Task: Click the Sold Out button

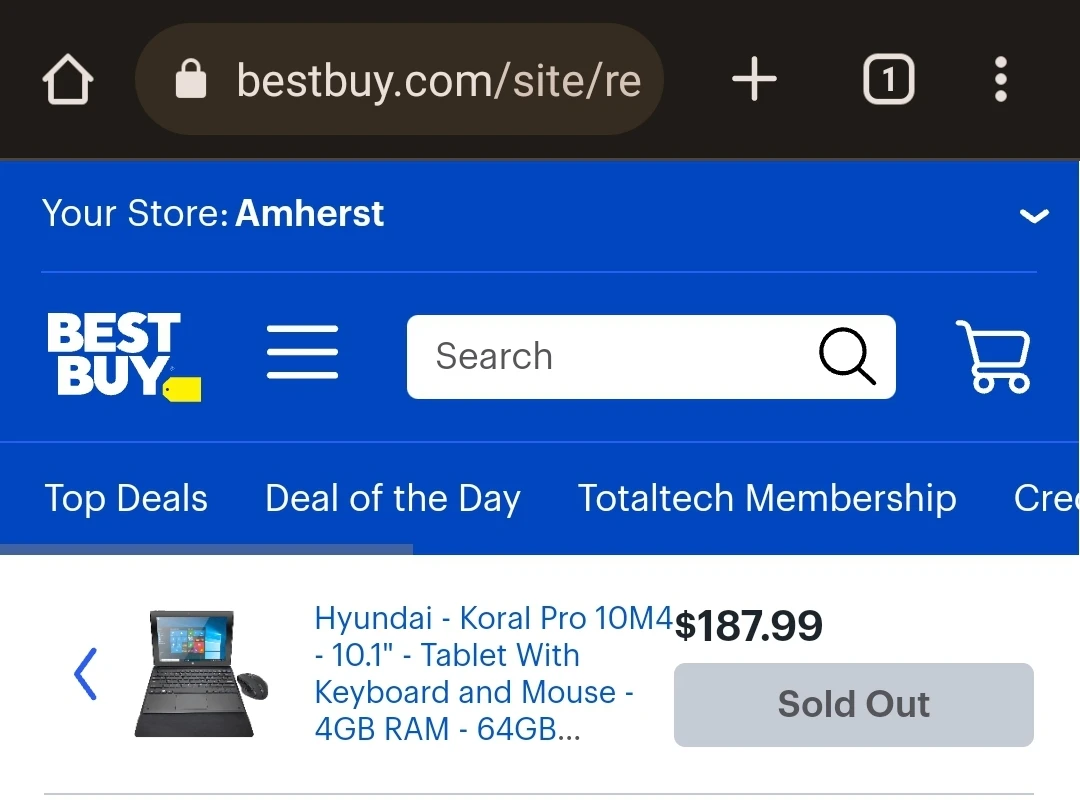Action: click(853, 704)
